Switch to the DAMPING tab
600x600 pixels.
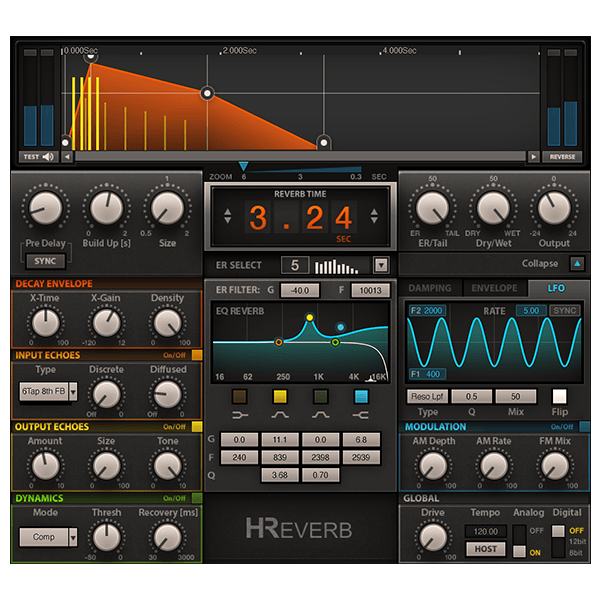point(430,288)
